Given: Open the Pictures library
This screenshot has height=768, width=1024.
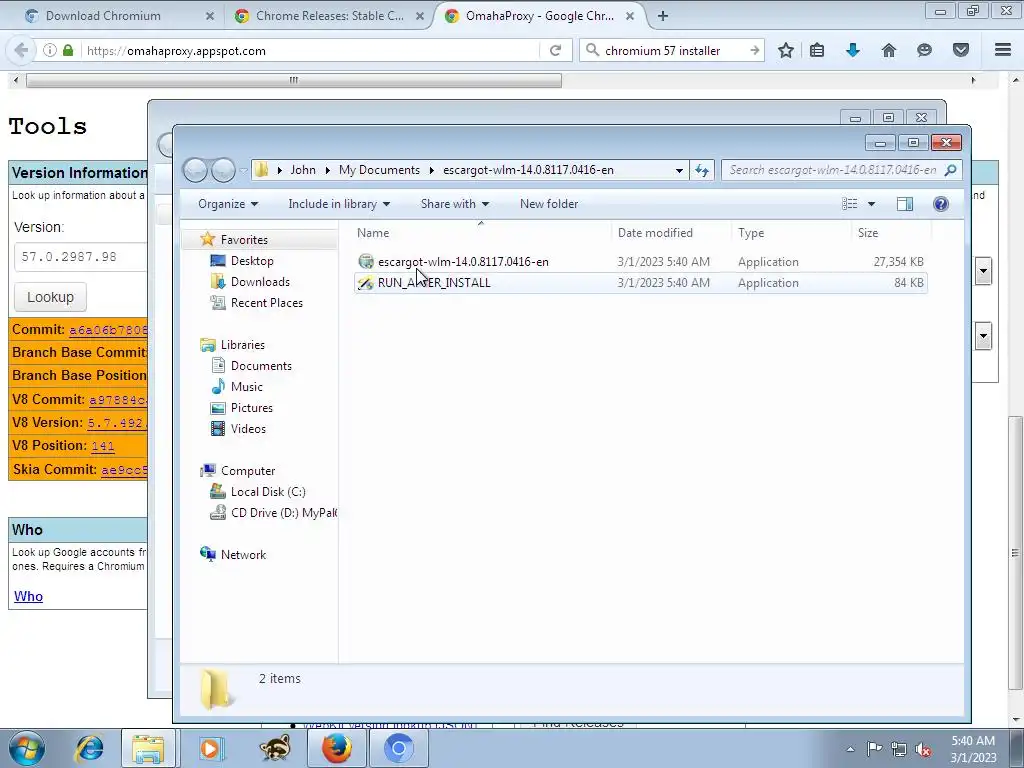Looking at the screenshot, I should point(251,408).
